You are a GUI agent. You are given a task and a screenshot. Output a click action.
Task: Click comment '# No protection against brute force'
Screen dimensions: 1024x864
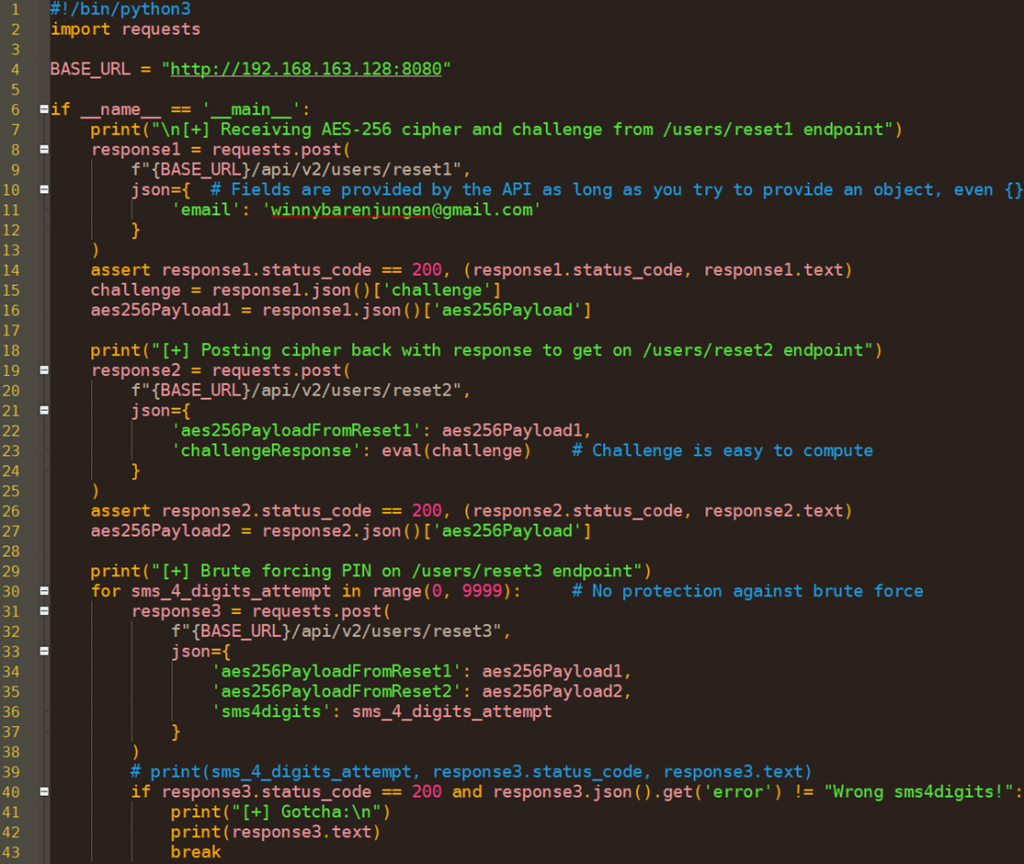748,591
